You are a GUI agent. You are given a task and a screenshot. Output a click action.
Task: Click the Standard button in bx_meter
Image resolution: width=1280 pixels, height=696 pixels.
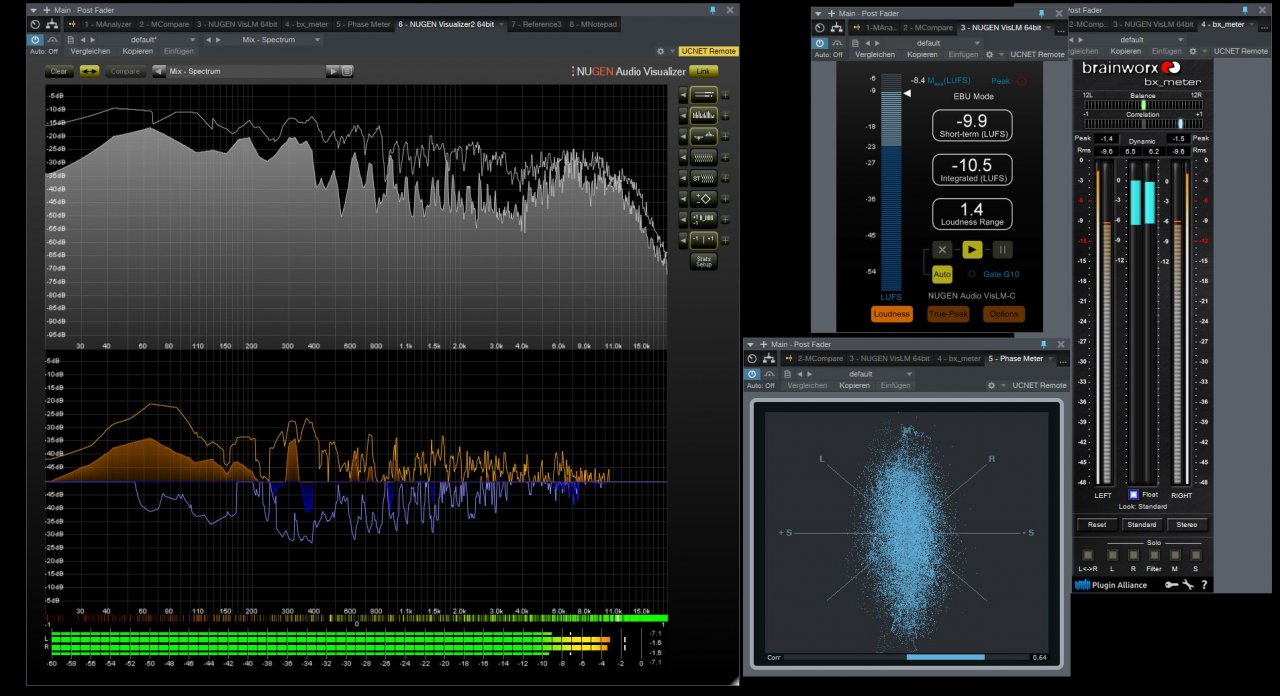(x=1141, y=524)
